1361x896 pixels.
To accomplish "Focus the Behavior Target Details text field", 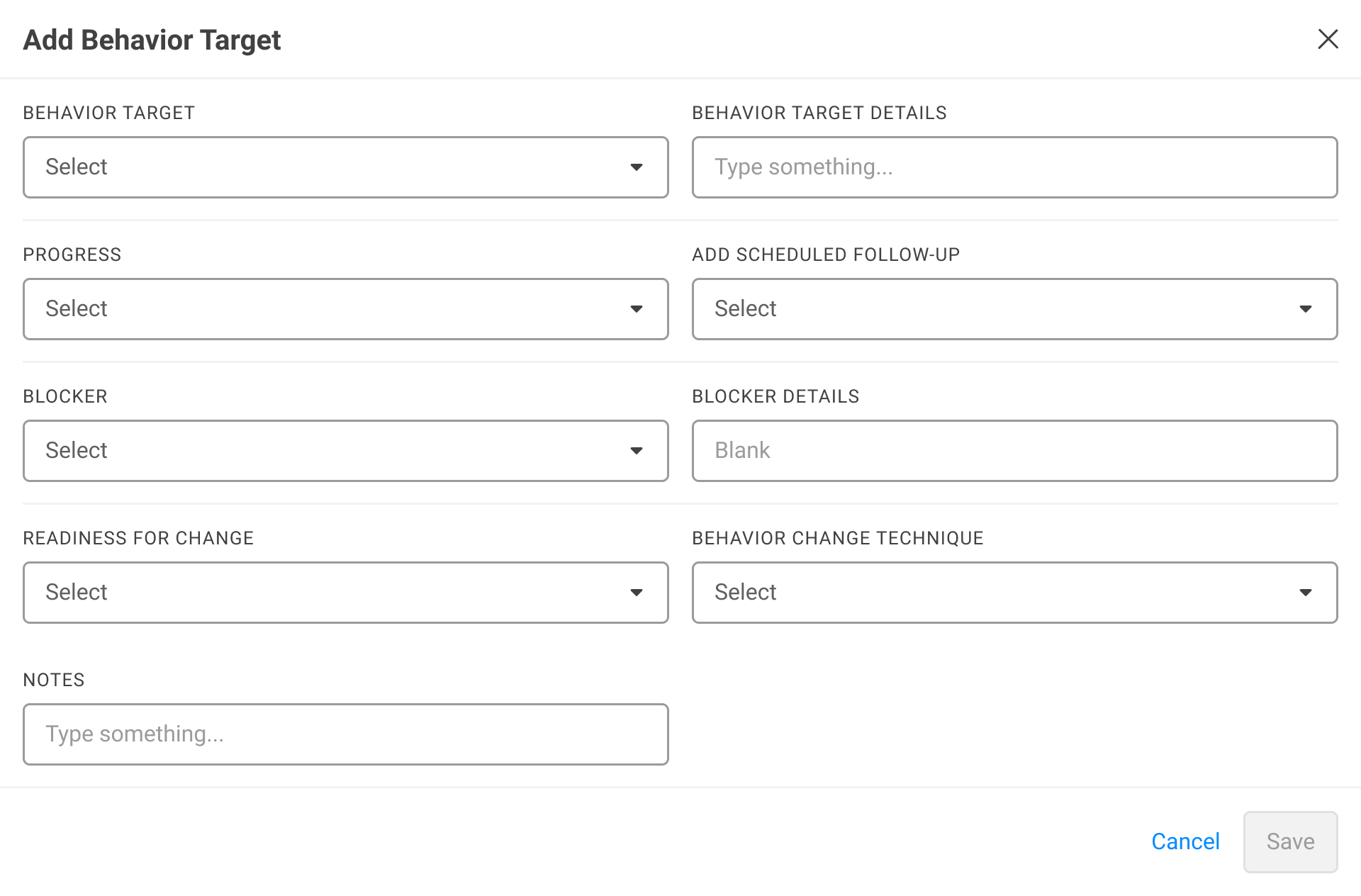I will (1014, 167).
